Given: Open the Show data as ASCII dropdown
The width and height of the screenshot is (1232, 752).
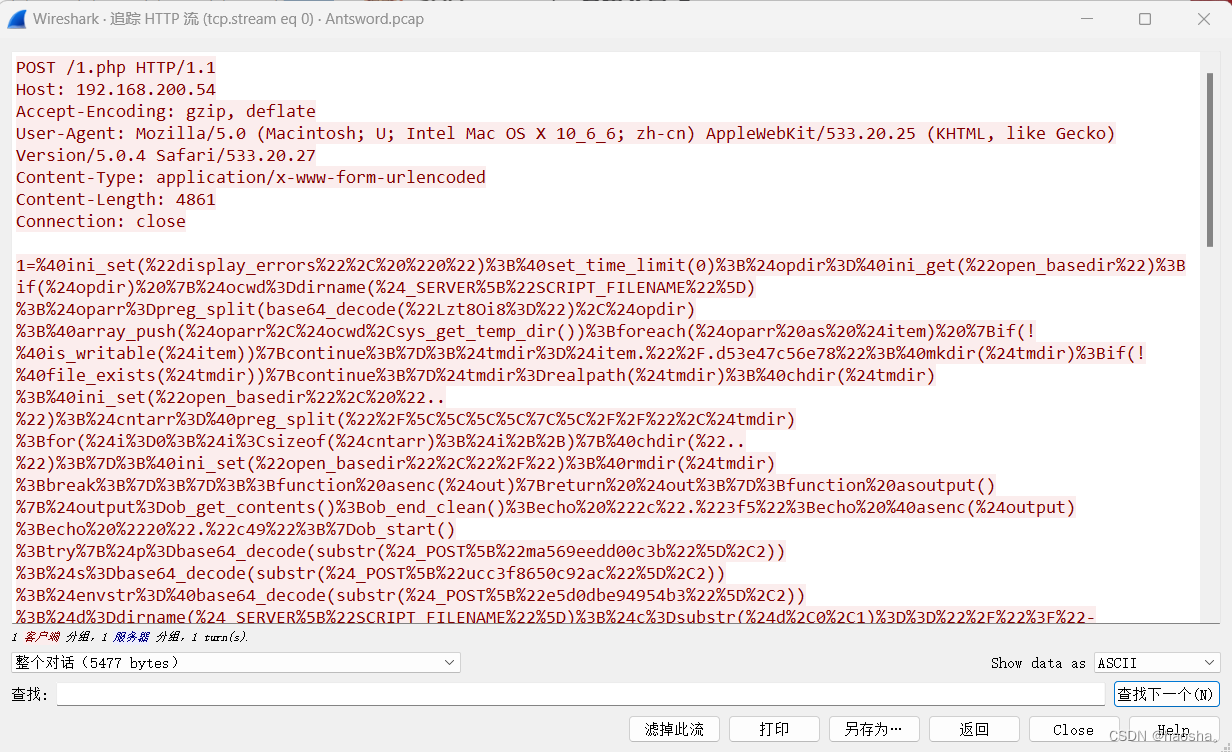Looking at the screenshot, I should tap(1157, 663).
